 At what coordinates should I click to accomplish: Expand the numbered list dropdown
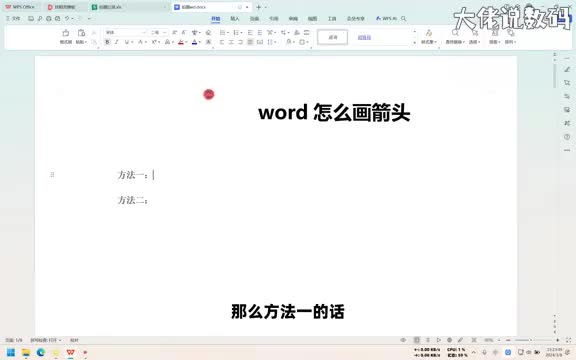pyautogui.click(x=241, y=33)
